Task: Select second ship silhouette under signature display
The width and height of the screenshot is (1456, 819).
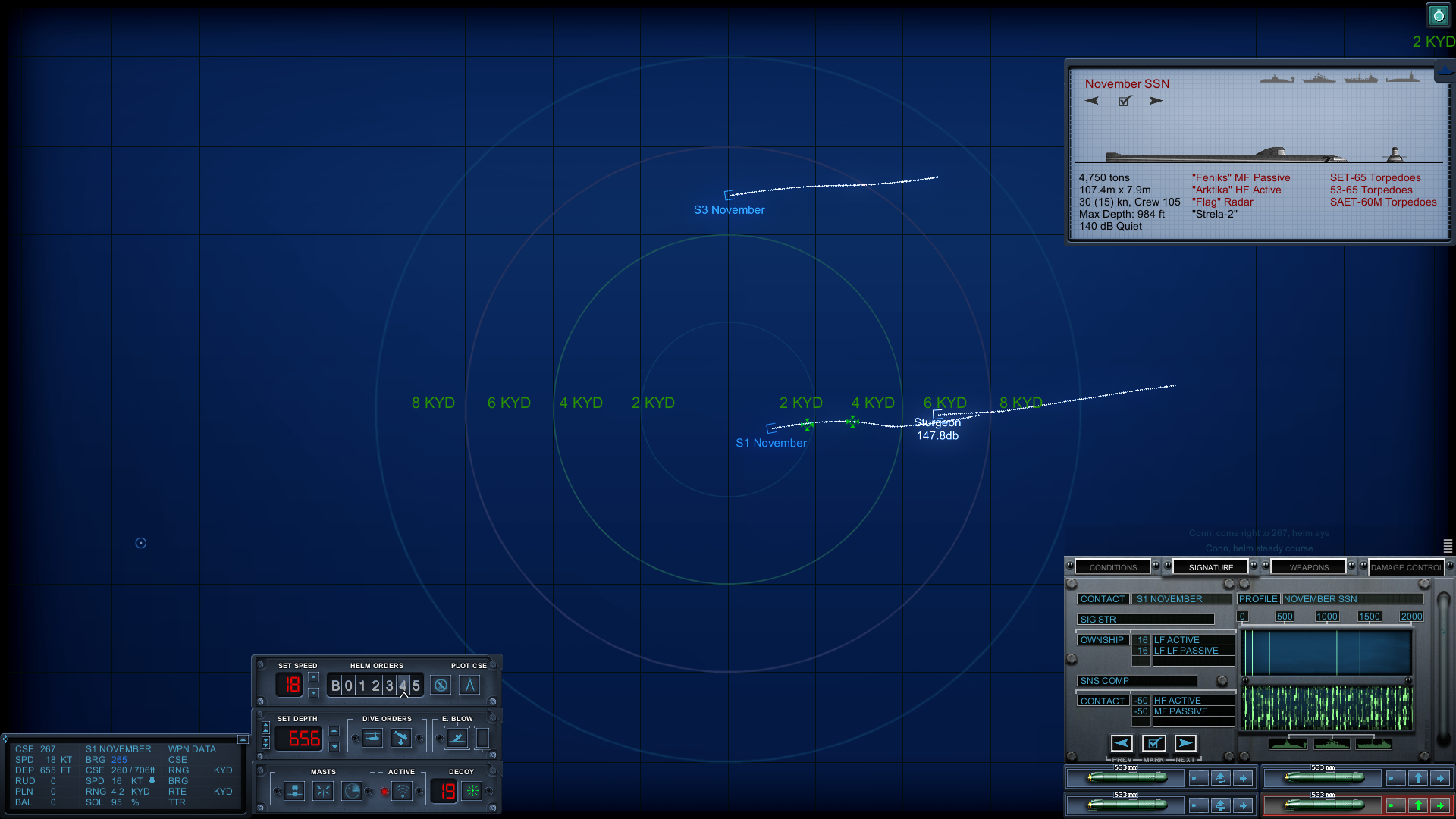Action: pyautogui.click(x=1331, y=744)
